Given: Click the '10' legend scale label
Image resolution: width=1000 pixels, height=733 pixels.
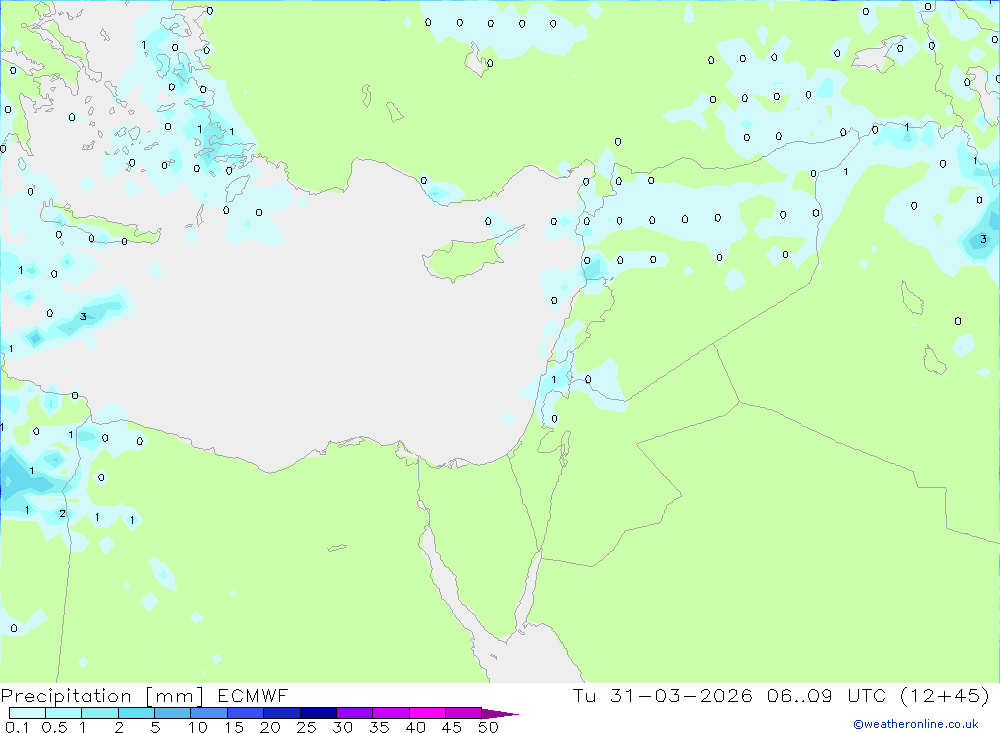Looking at the screenshot, I should (x=198, y=727).
